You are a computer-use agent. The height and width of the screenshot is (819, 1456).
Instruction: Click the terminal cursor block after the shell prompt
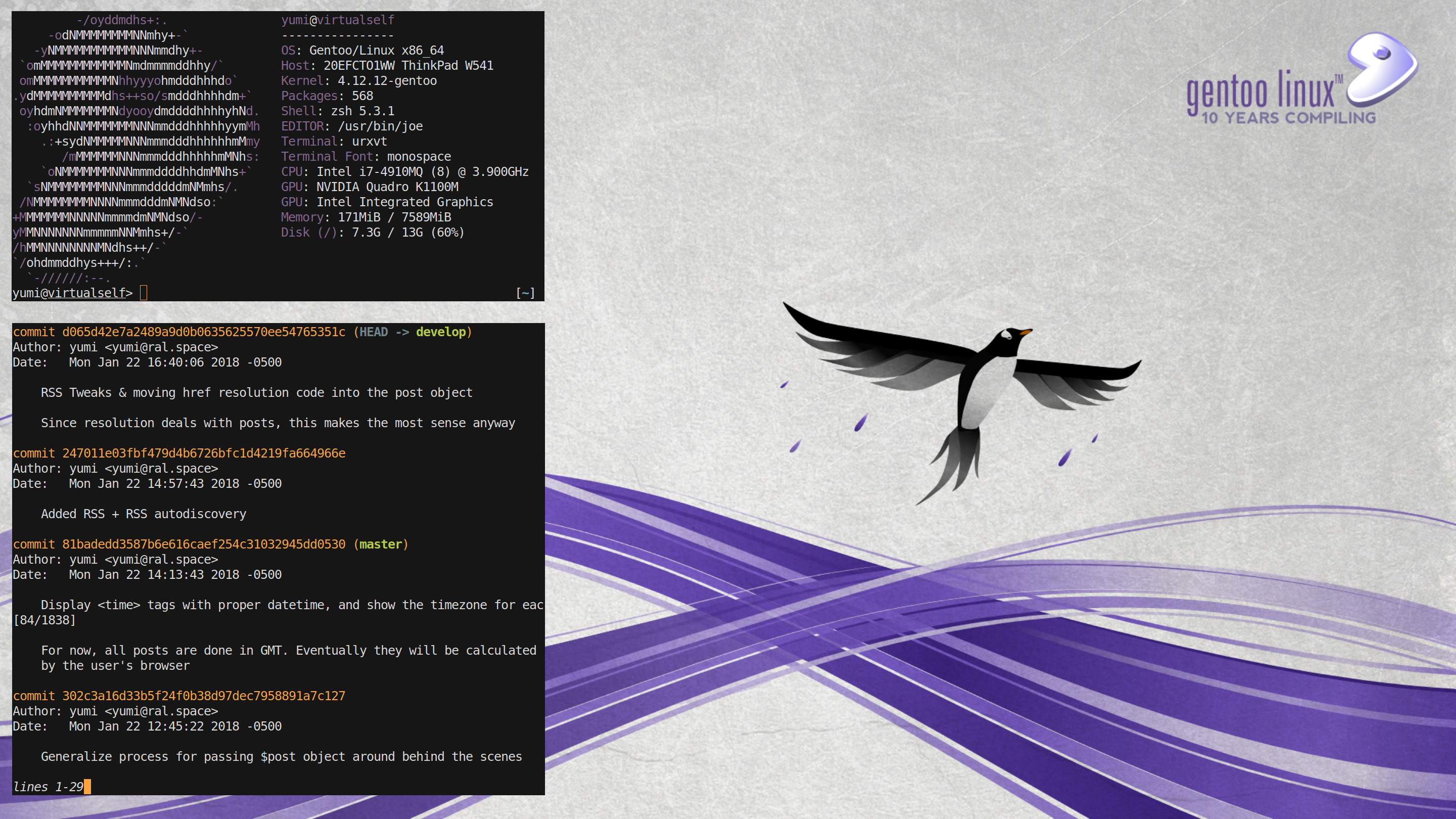coord(144,293)
